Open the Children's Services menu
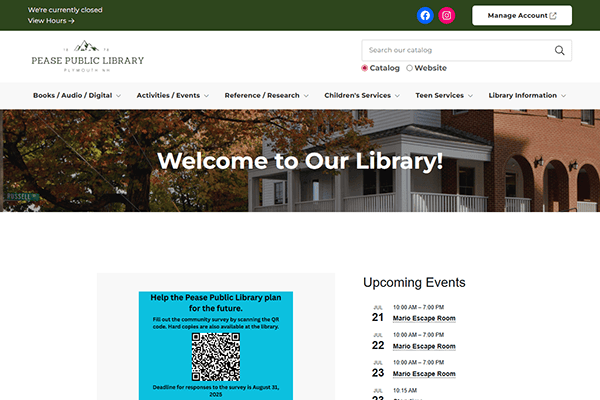Viewport: 600px width, 400px height. click(357, 95)
